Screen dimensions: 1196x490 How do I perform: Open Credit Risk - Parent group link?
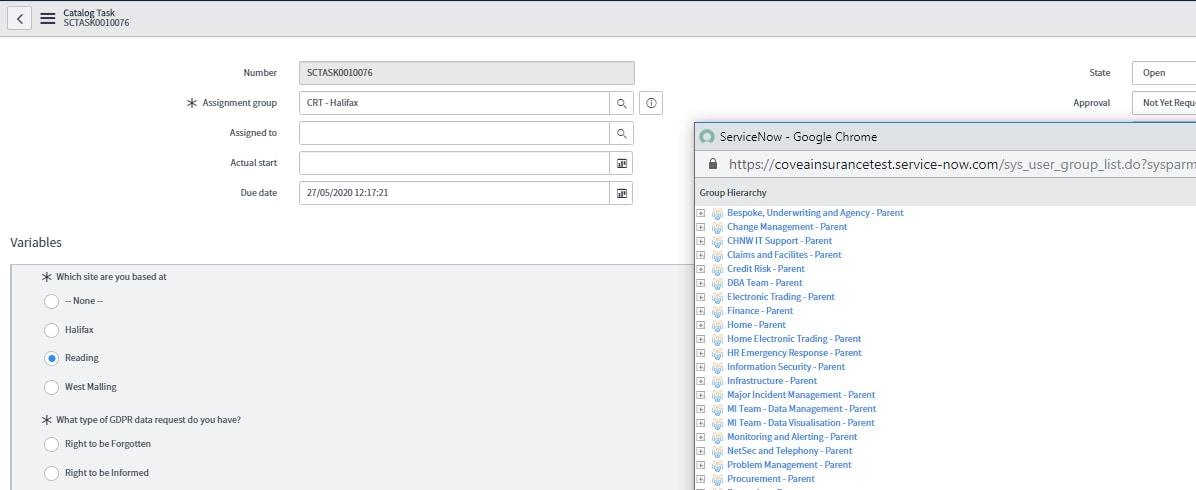765,269
